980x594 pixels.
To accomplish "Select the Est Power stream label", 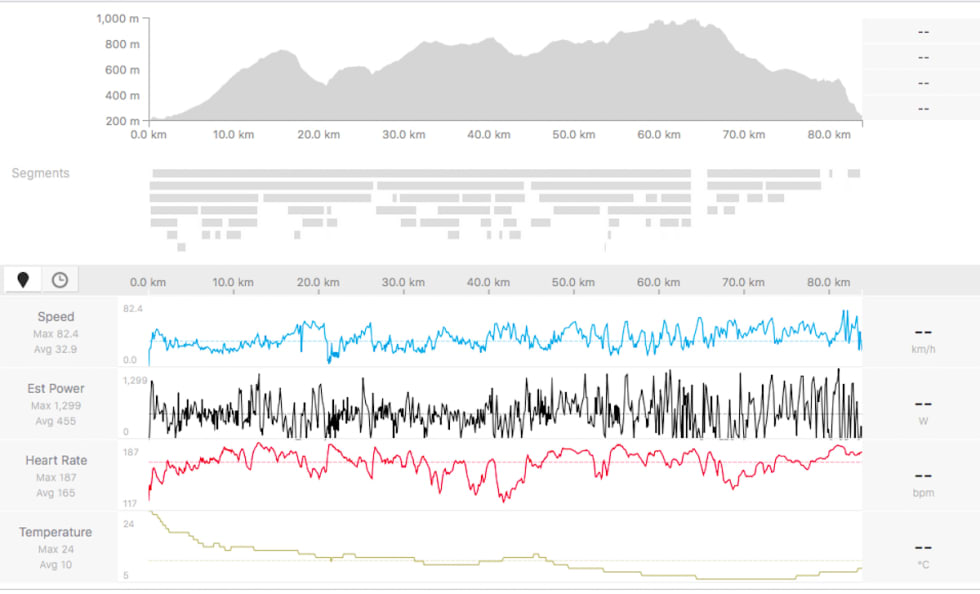I will 56,388.
